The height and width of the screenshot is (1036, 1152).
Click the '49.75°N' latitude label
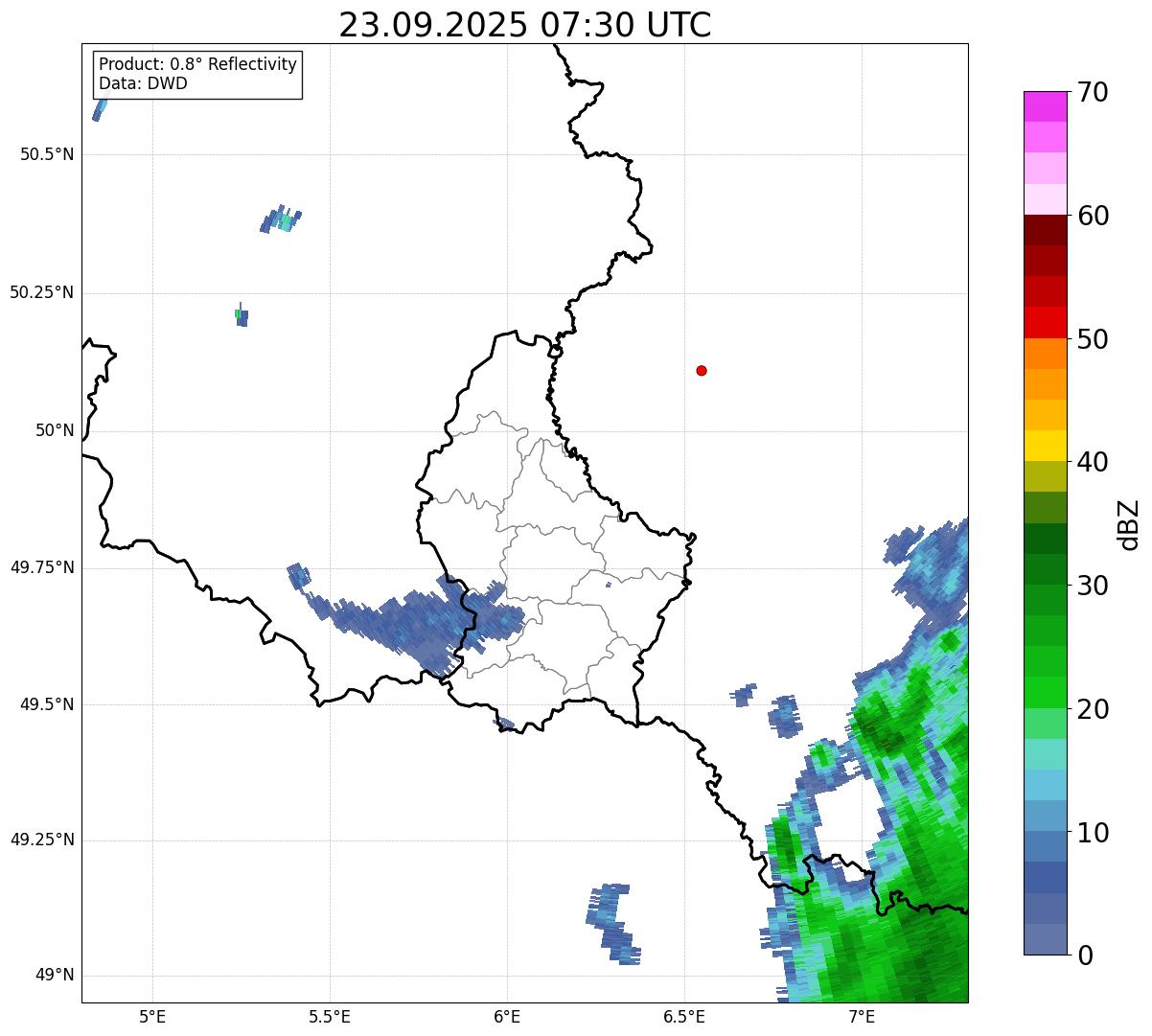(x=42, y=567)
